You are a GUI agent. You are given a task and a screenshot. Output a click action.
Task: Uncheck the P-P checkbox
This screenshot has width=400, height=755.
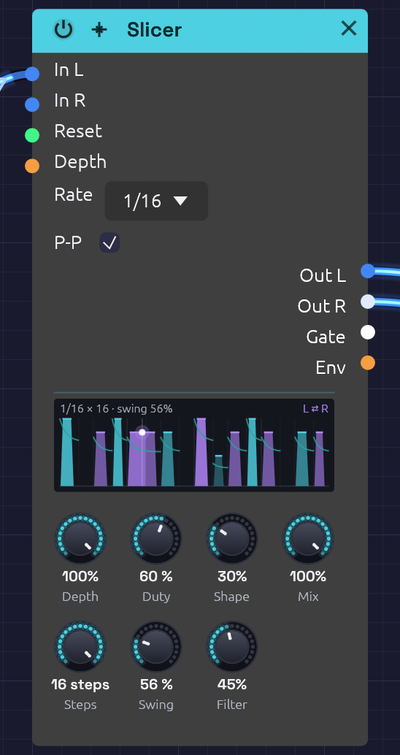(110, 243)
